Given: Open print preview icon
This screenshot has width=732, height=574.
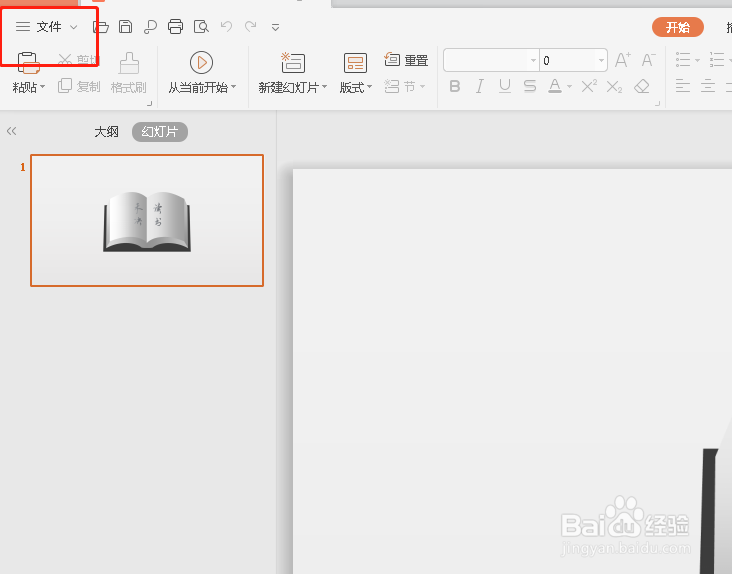Looking at the screenshot, I should (201, 27).
